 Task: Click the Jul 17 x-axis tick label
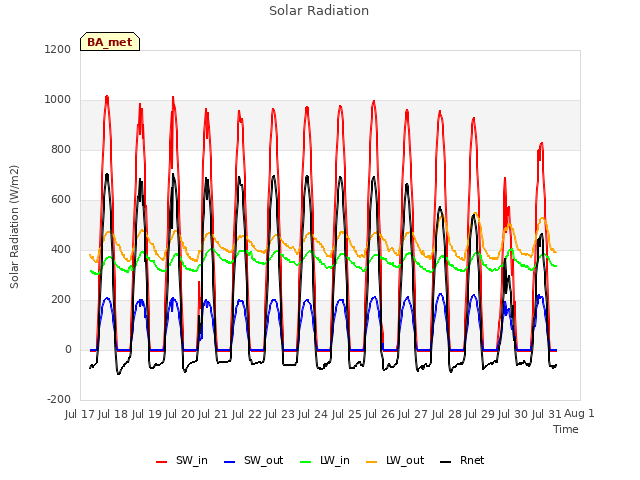click(80, 414)
